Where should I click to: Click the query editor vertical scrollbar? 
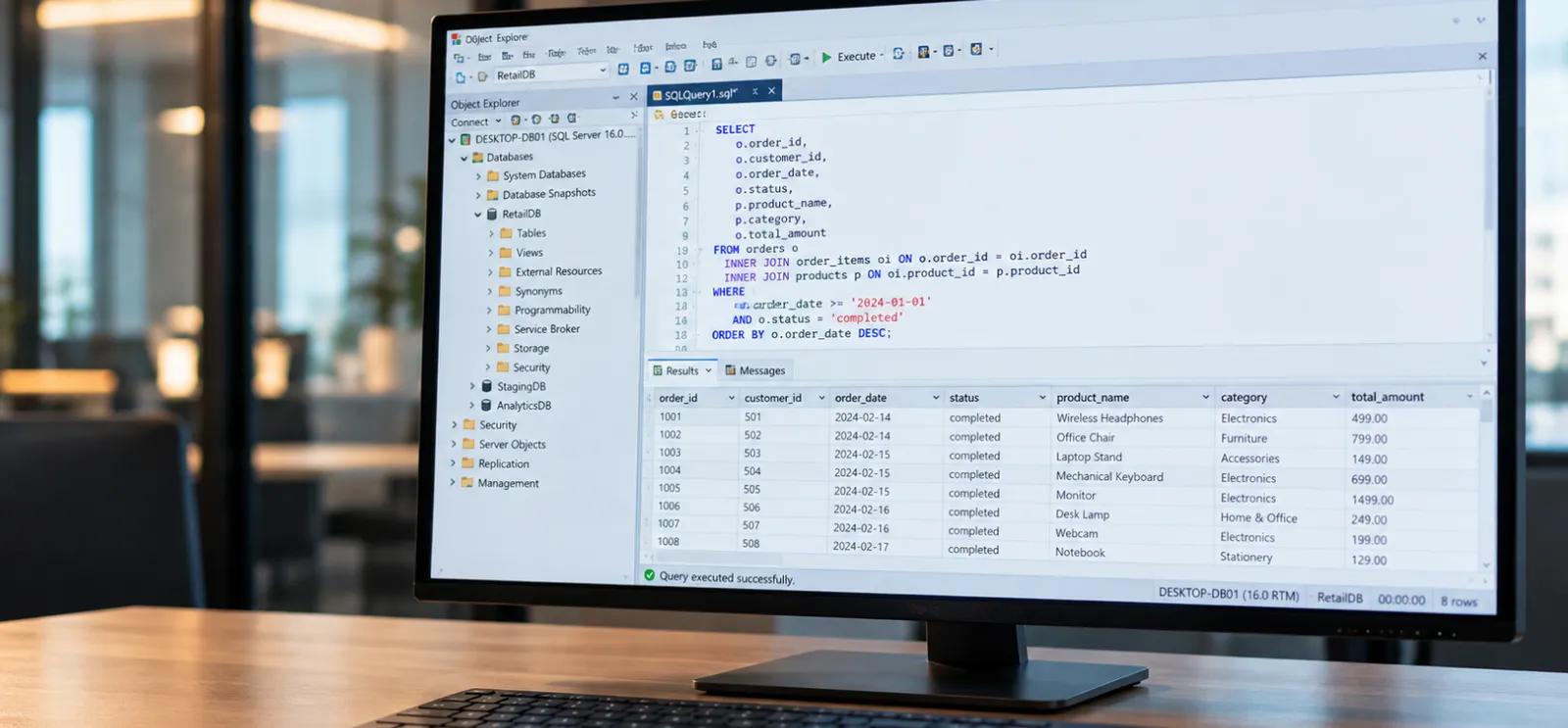[1489, 214]
